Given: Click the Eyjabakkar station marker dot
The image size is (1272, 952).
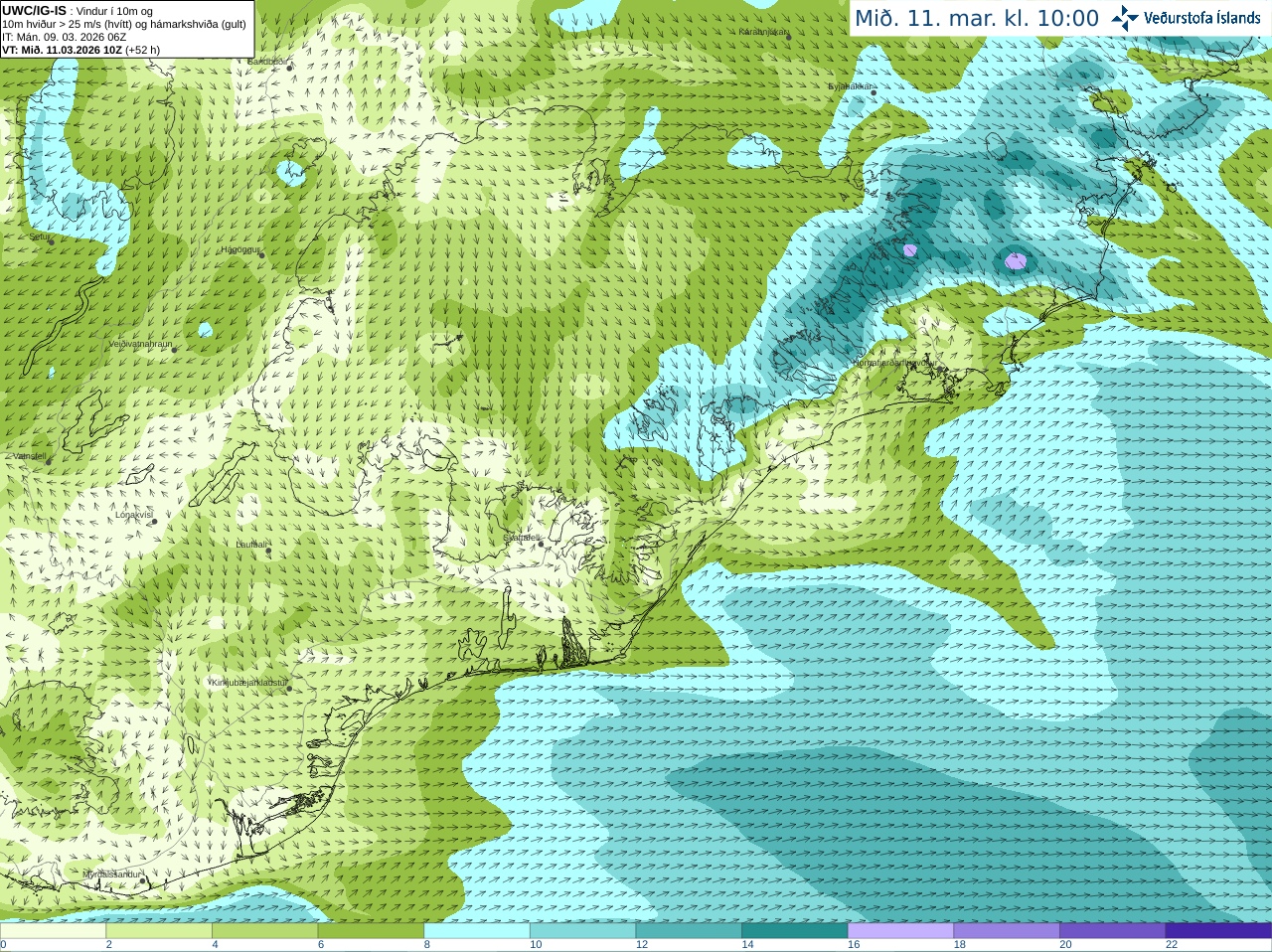Looking at the screenshot, I should click(x=874, y=91).
